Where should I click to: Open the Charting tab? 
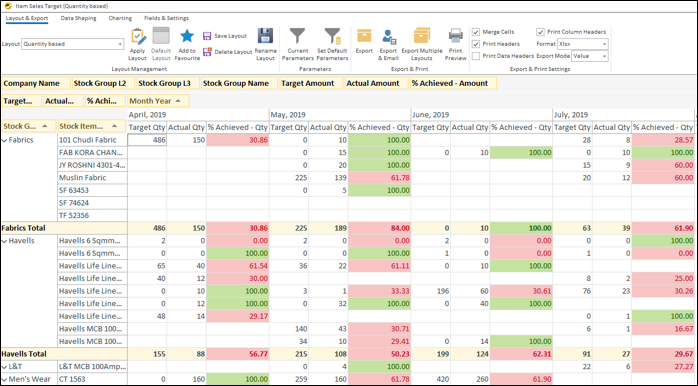pos(120,18)
